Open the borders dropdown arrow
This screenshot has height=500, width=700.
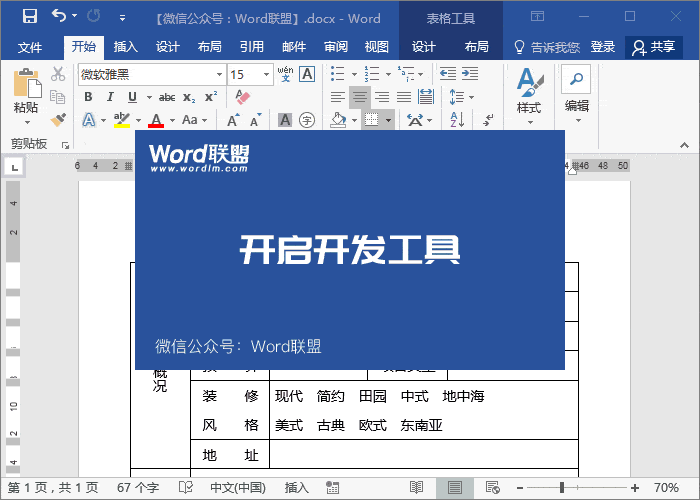[x=388, y=120]
